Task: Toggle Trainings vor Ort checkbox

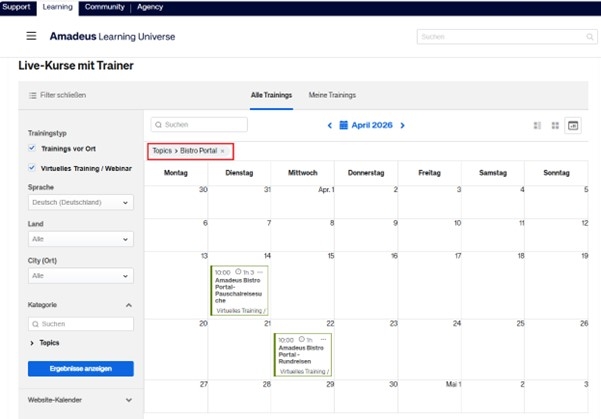Action: [x=32, y=149]
